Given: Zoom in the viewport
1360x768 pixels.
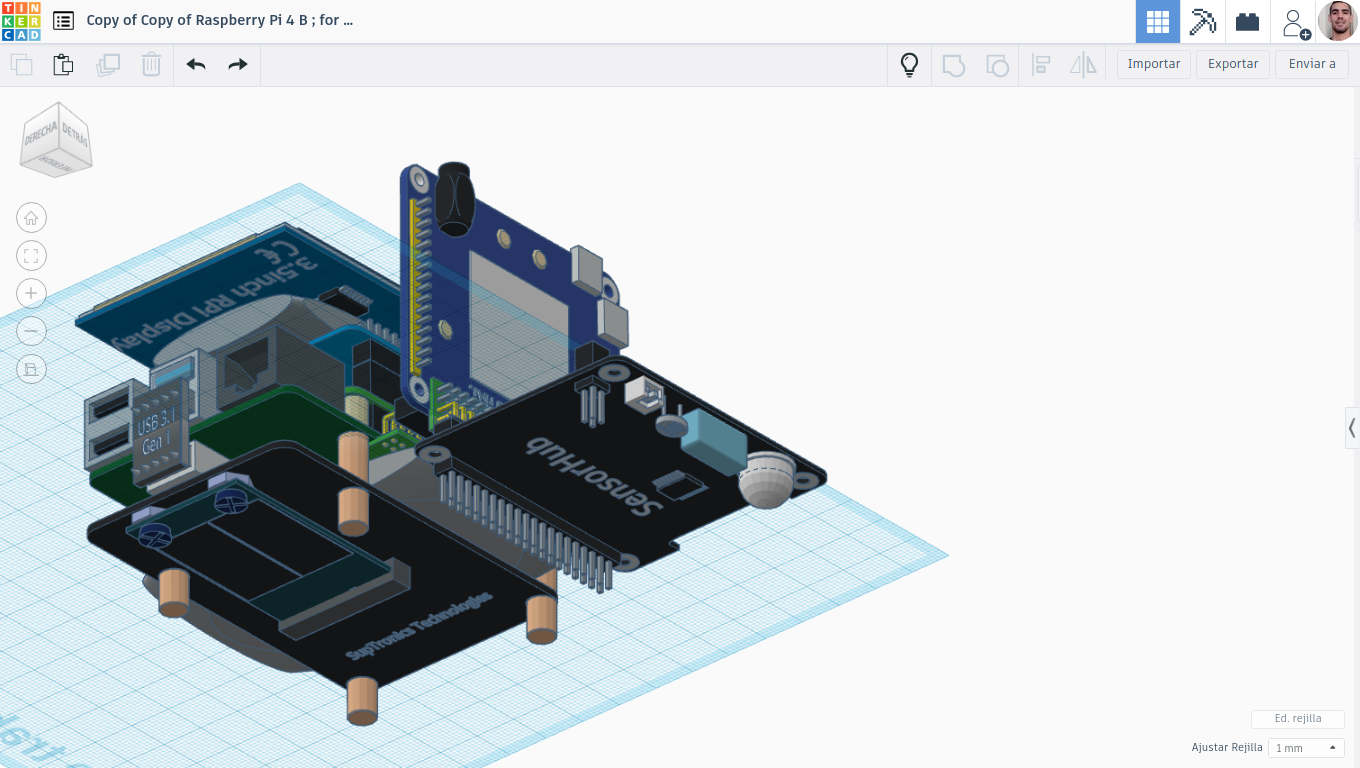Looking at the screenshot, I should pos(31,293).
